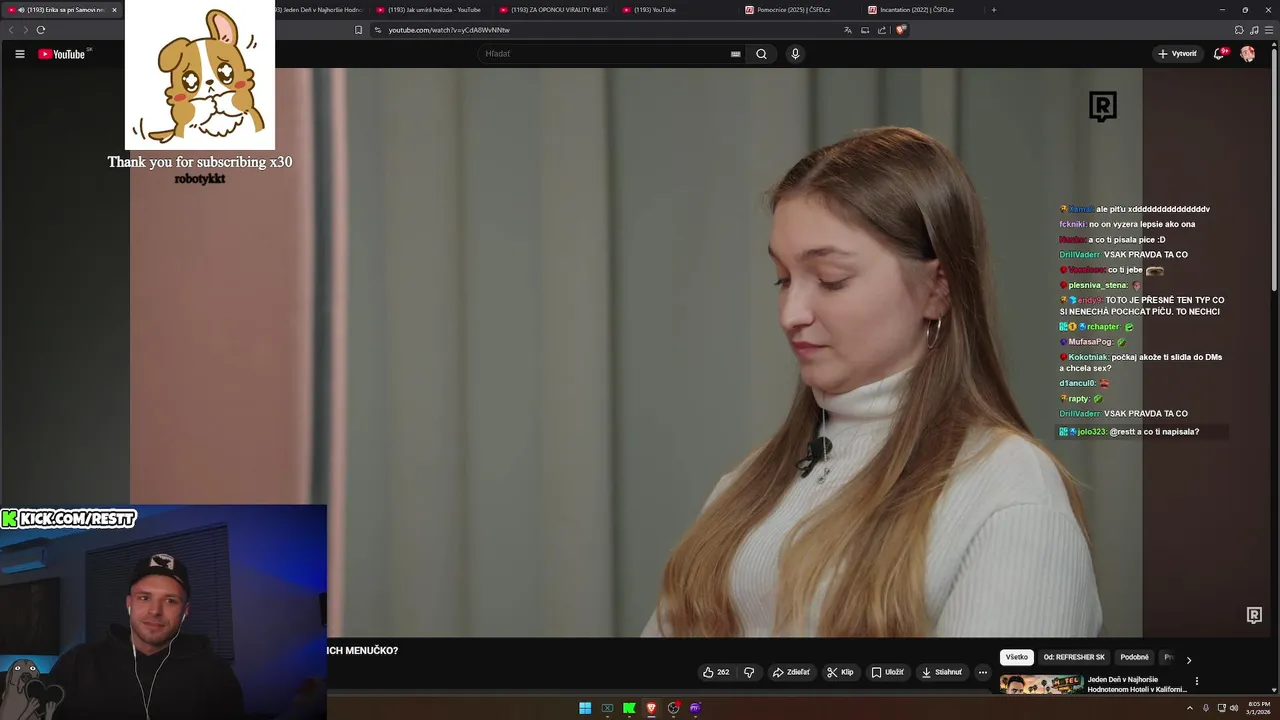Screen dimensions: 1280x720
Task: Share video with Zdieľať button
Action: 791,672
